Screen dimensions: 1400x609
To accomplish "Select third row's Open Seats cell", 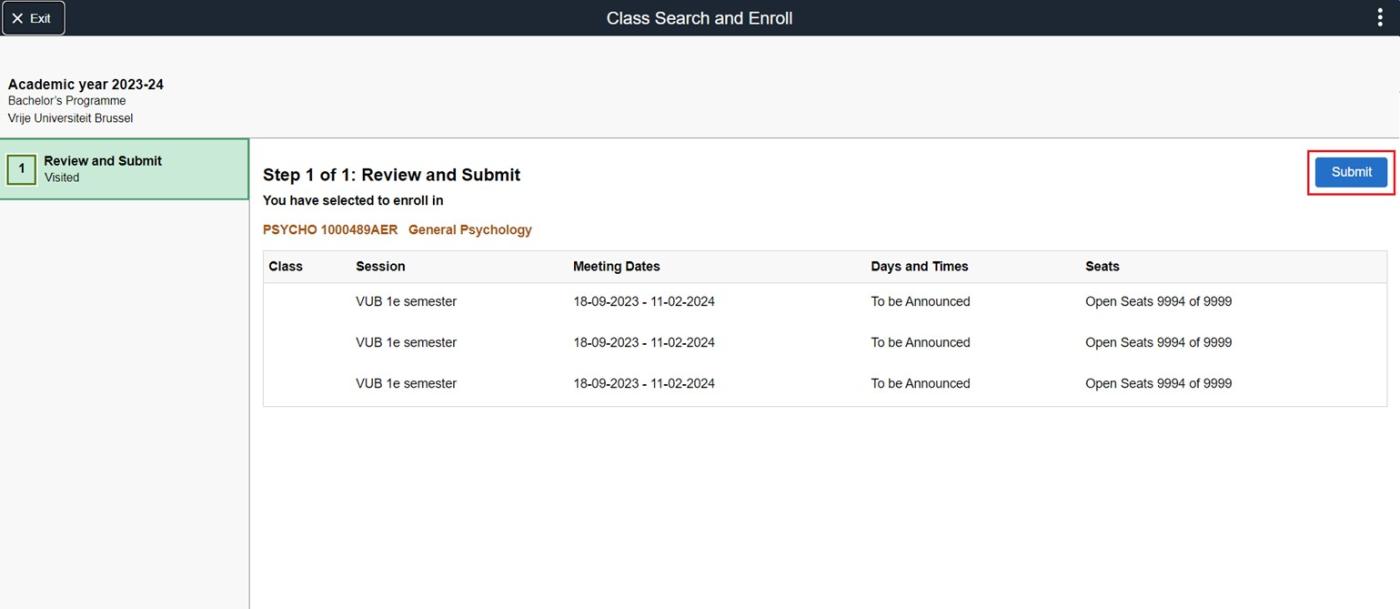I will [x=1158, y=383].
